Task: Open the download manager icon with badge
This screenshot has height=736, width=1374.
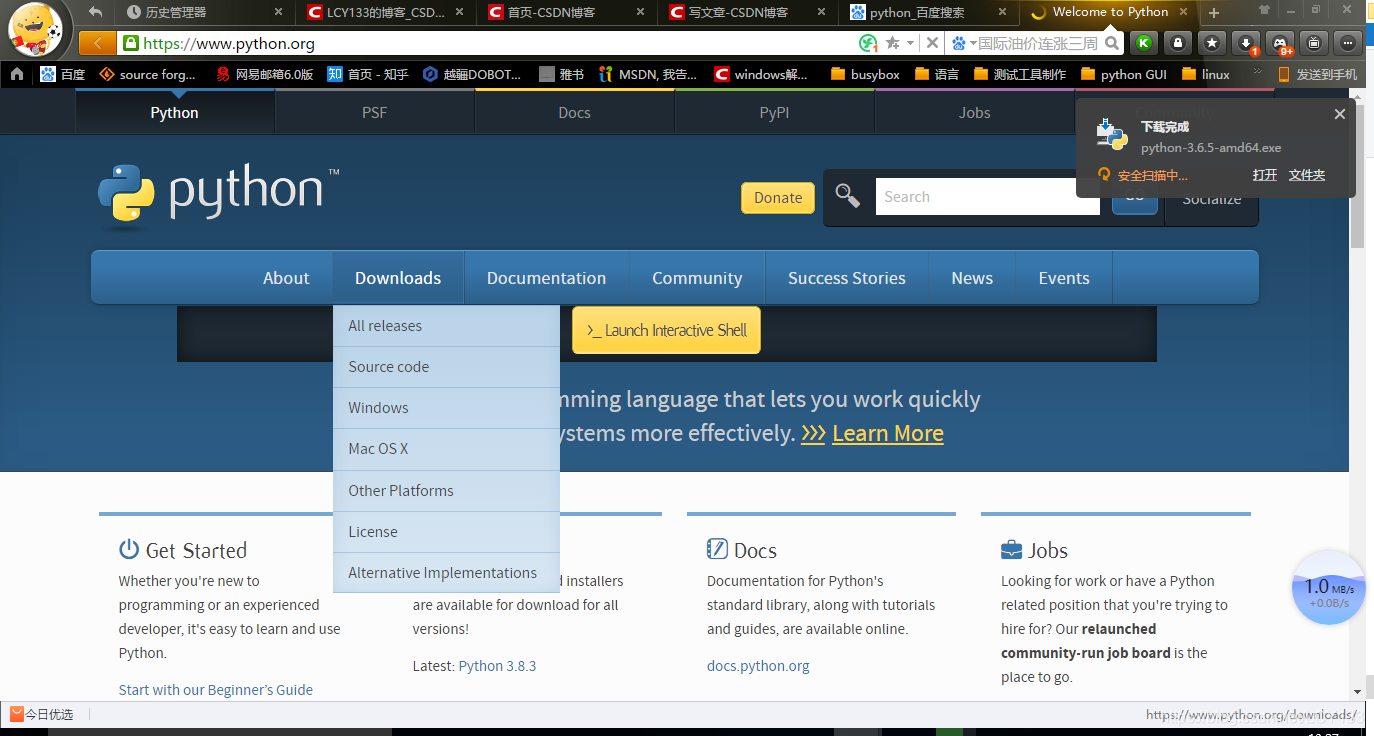Action: [1246, 43]
